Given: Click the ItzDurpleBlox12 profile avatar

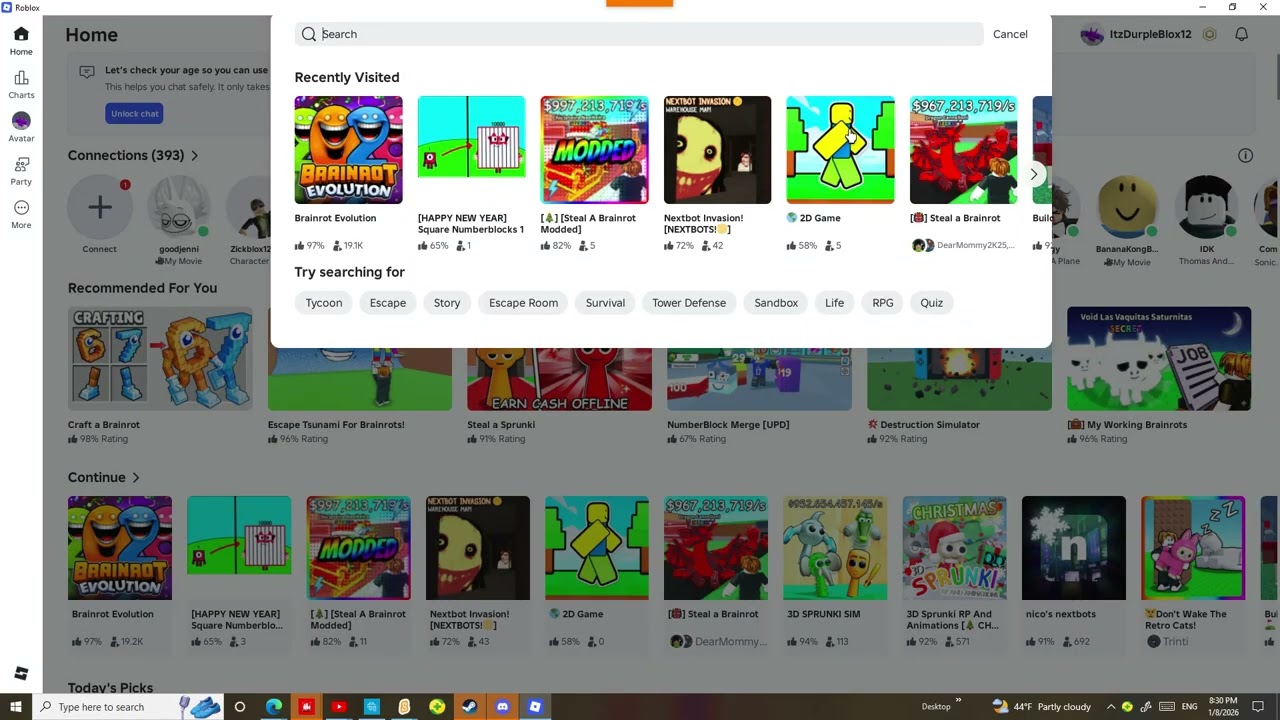Looking at the screenshot, I should pos(1092,34).
